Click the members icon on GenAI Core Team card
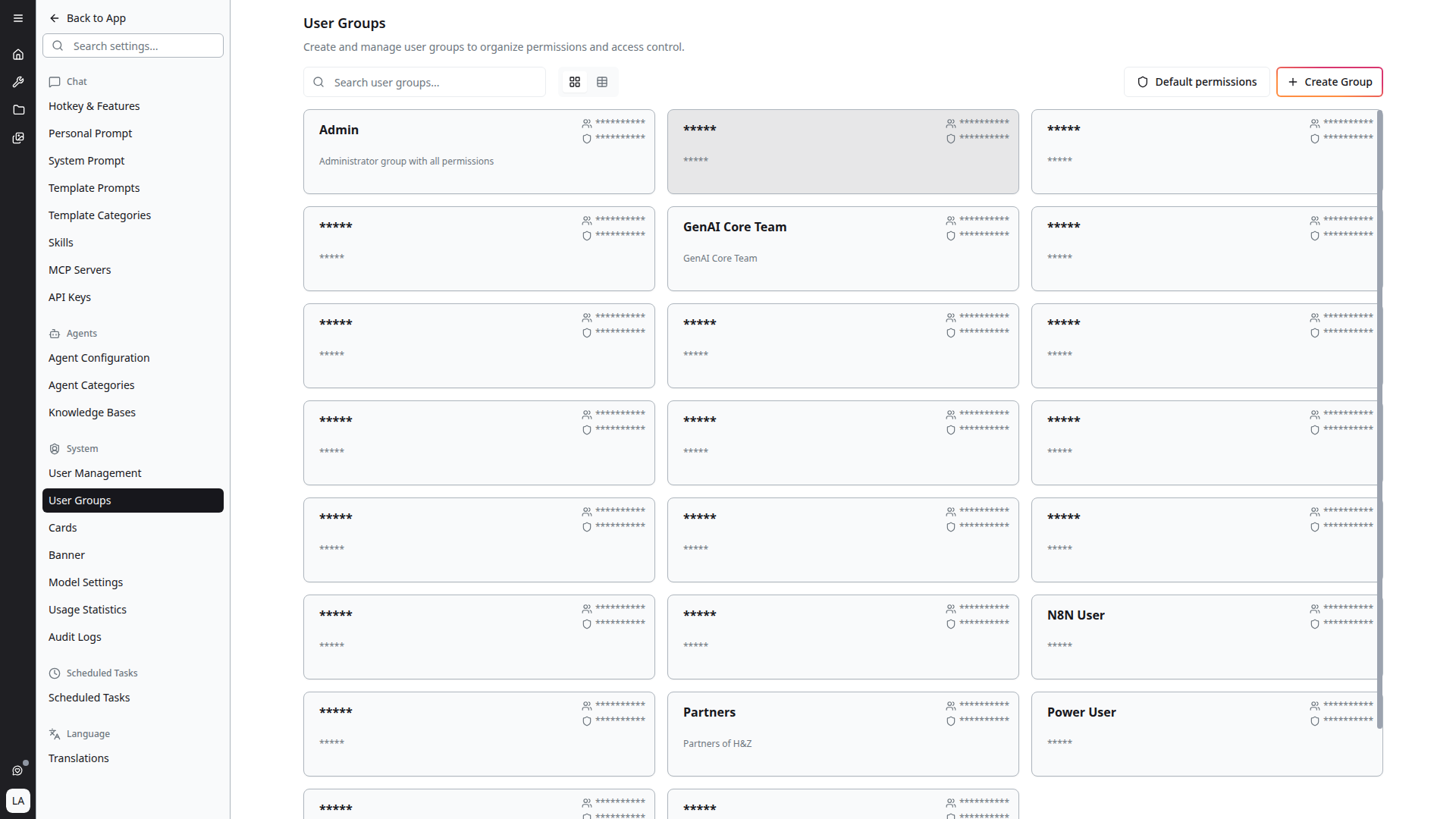 (x=951, y=221)
